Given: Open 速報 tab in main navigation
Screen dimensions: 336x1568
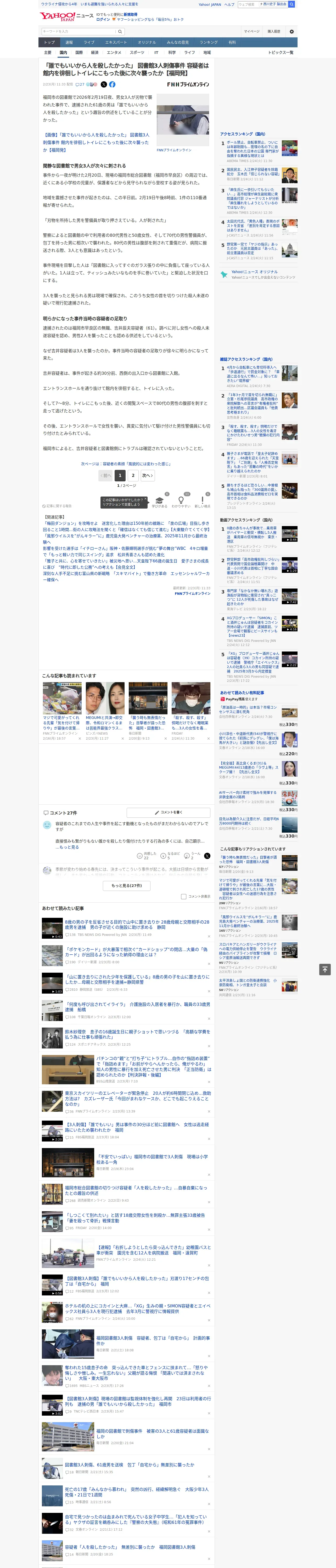Looking at the screenshot, I should point(69,43).
